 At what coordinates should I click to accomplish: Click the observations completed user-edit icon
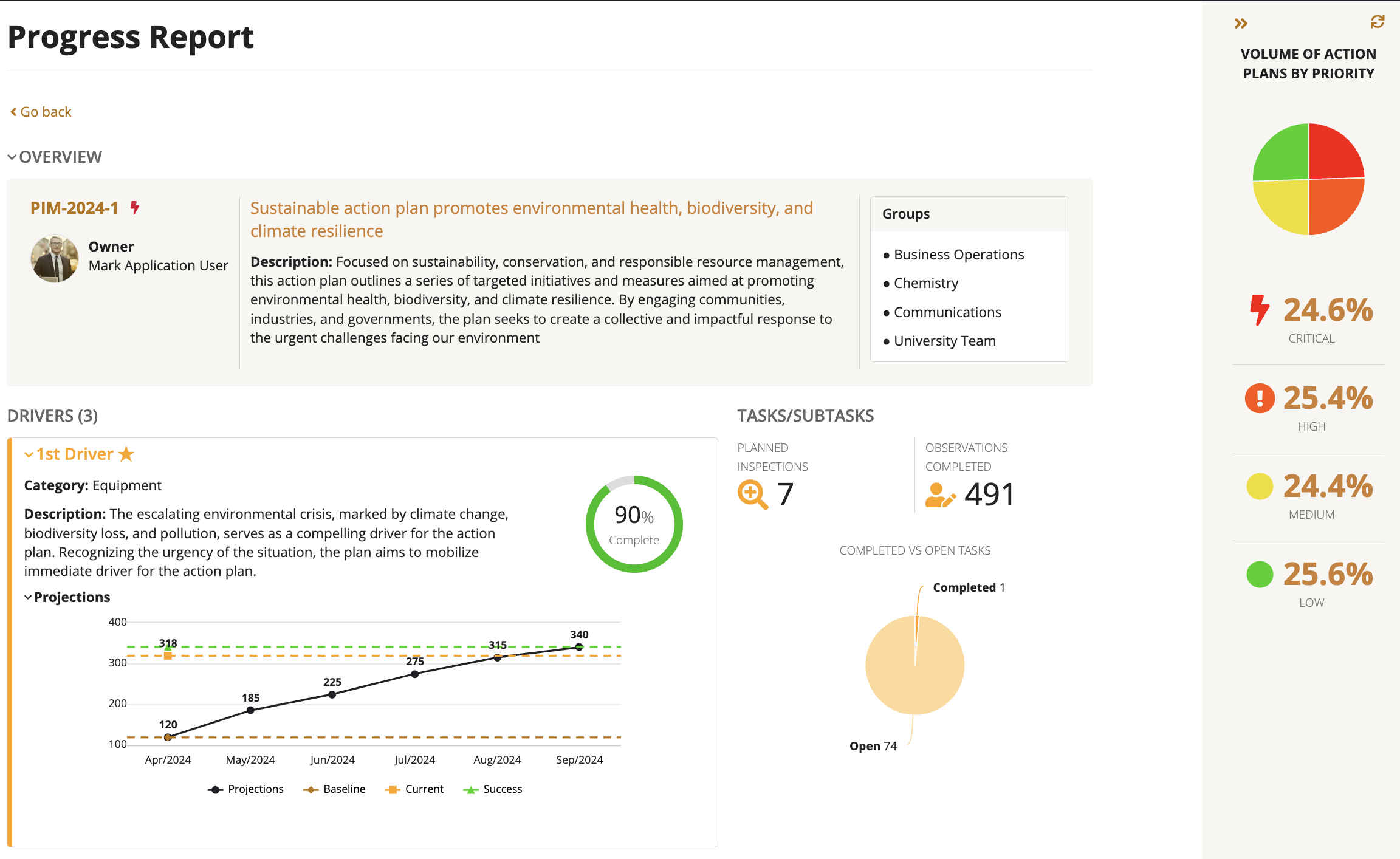940,495
